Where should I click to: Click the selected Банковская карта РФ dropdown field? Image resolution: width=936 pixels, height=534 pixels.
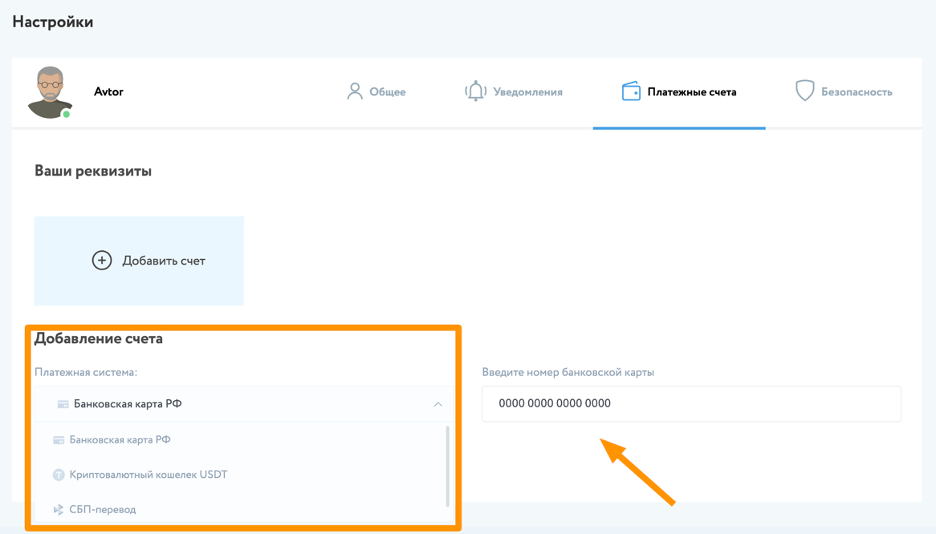point(240,404)
